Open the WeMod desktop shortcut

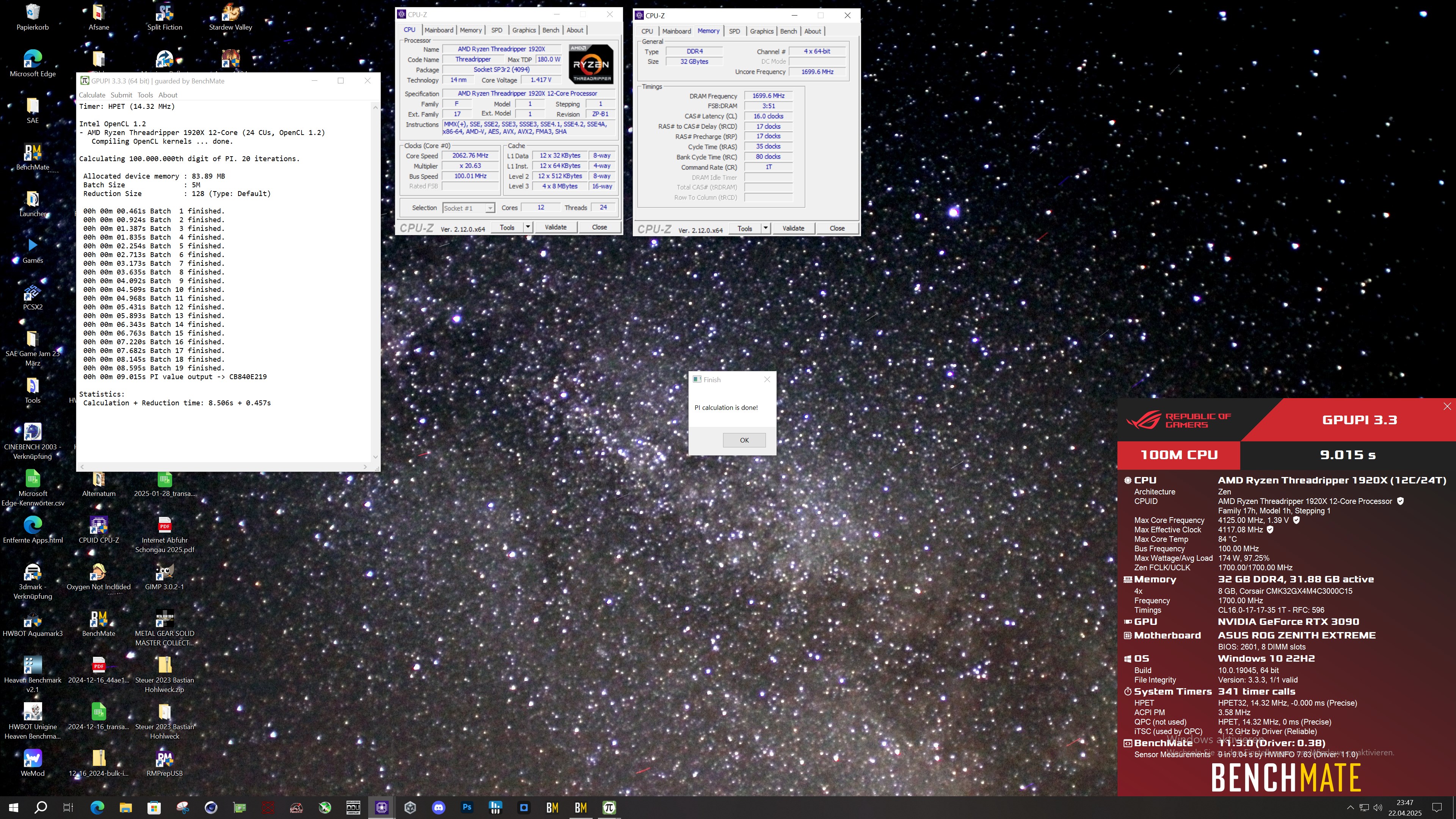pyautogui.click(x=33, y=763)
